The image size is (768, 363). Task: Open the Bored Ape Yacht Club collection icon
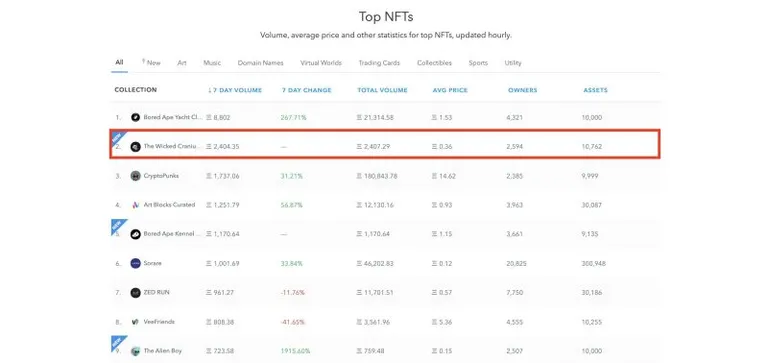(x=136, y=118)
